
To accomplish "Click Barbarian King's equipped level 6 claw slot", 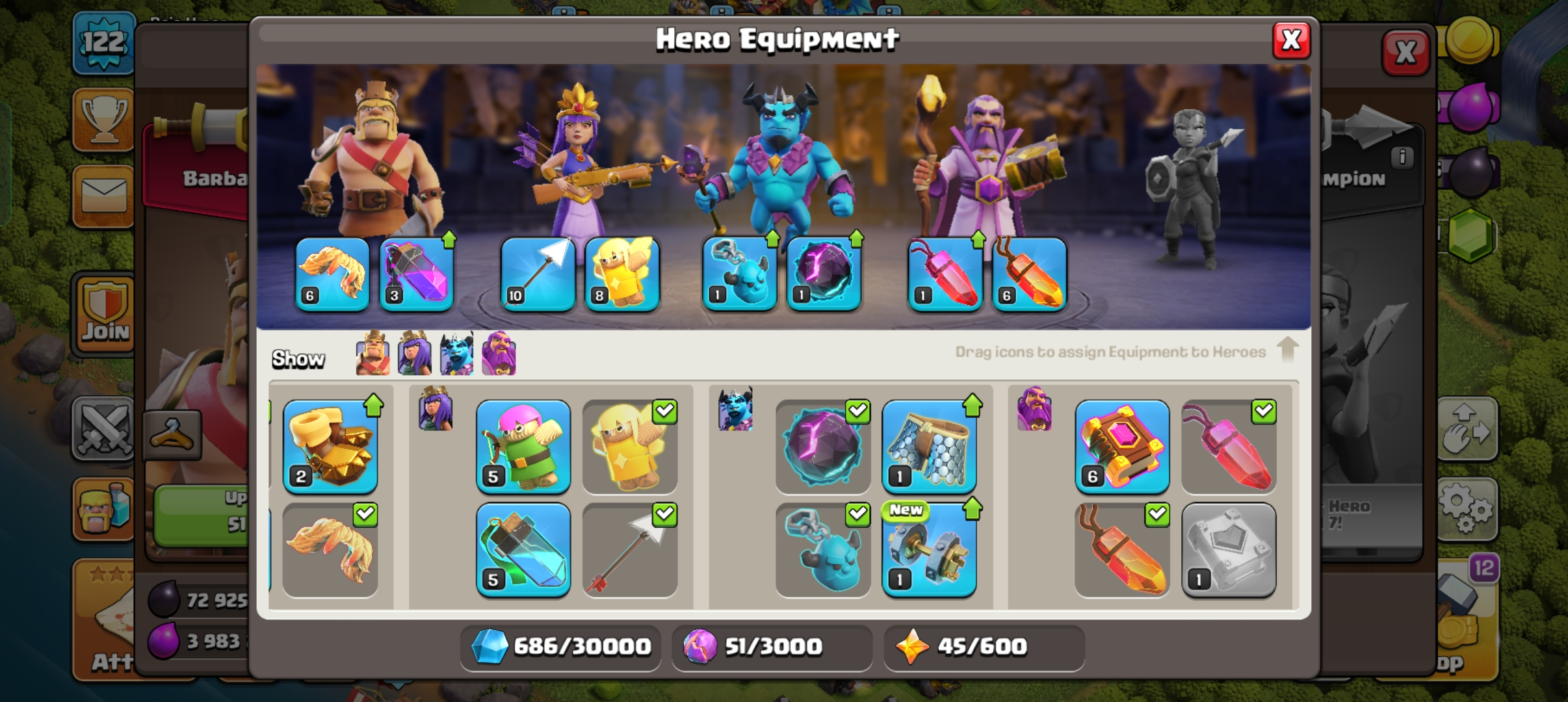I will (x=332, y=274).
